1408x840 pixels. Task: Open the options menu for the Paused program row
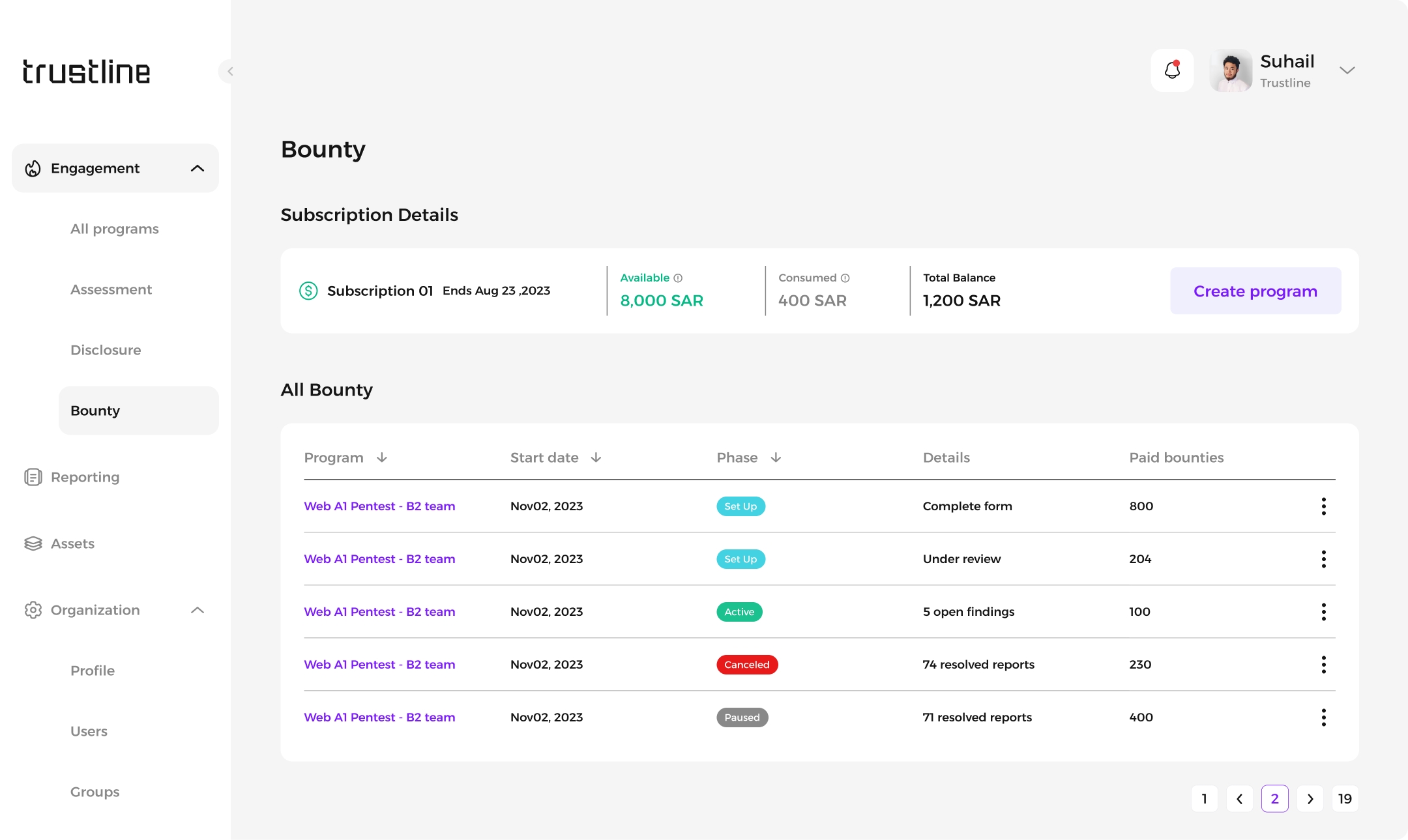click(x=1323, y=717)
